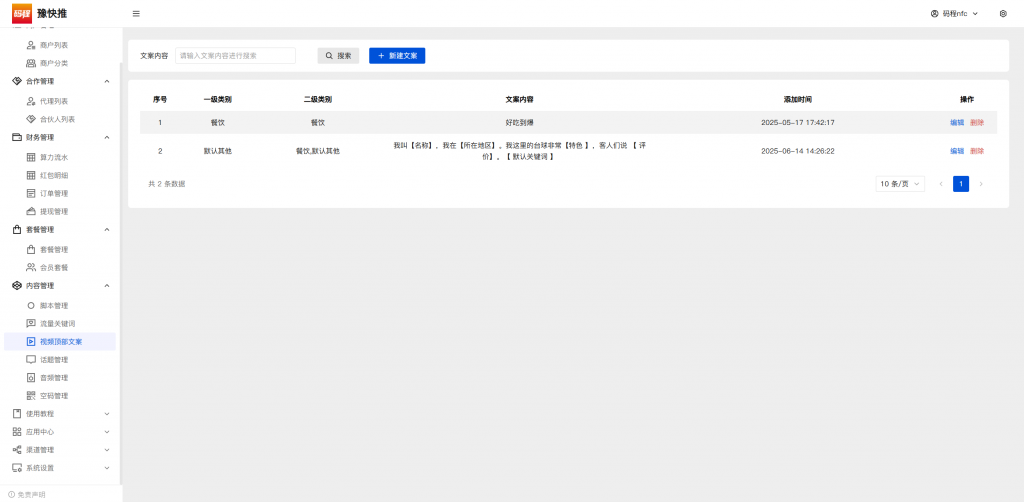Image resolution: width=1024 pixels, height=502 pixels.
Task: Click the 空码管理 QR code icon
Action: [x=31, y=396]
